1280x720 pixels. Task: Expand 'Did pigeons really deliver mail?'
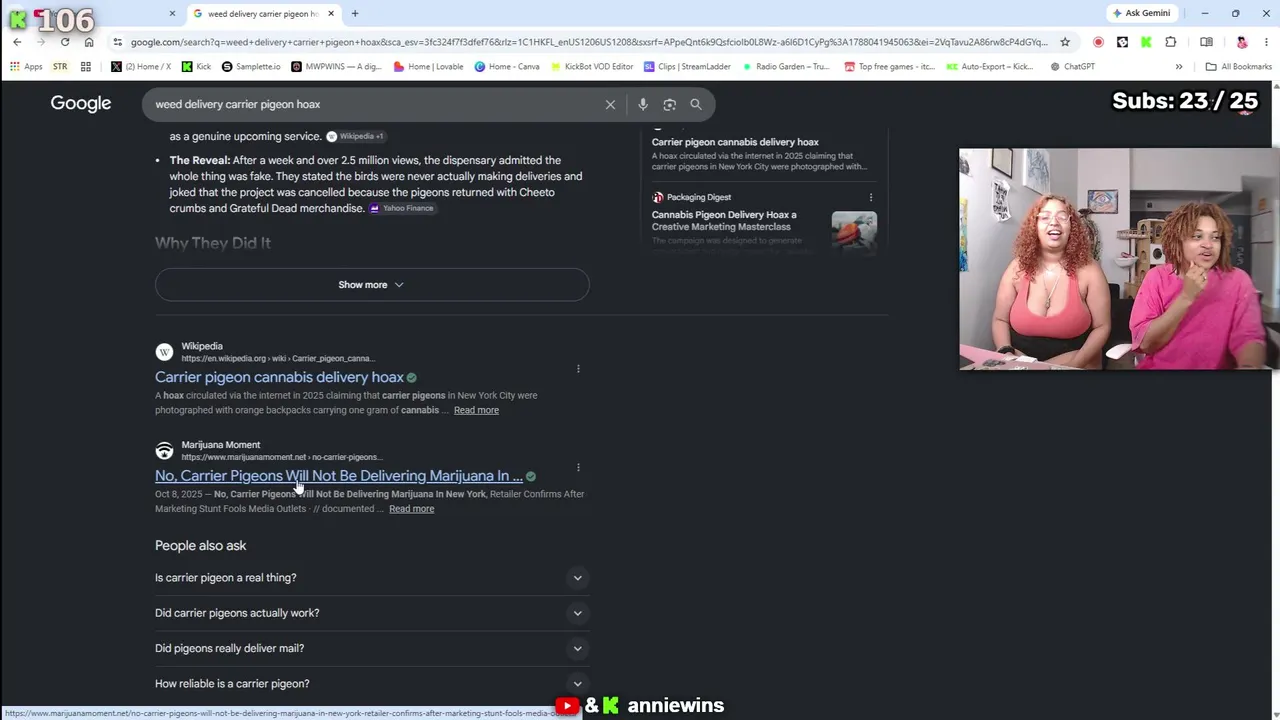[x=372, y=648]
